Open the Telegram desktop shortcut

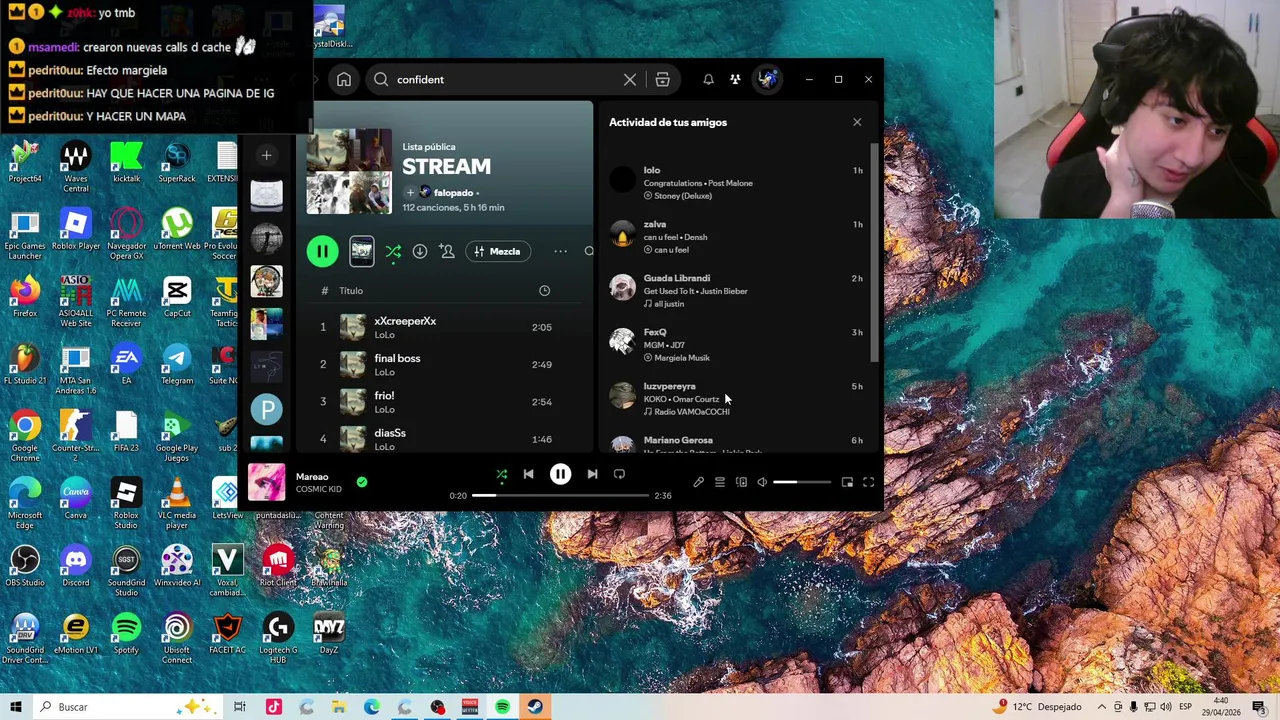[x=177, y=364]
